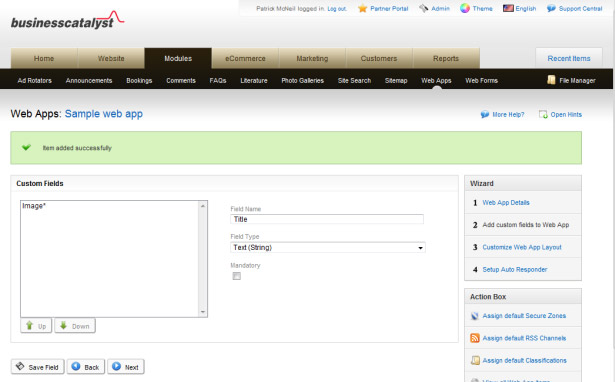Open Web App Details wizard step
The image size is (615, 382).
[506, 202]
